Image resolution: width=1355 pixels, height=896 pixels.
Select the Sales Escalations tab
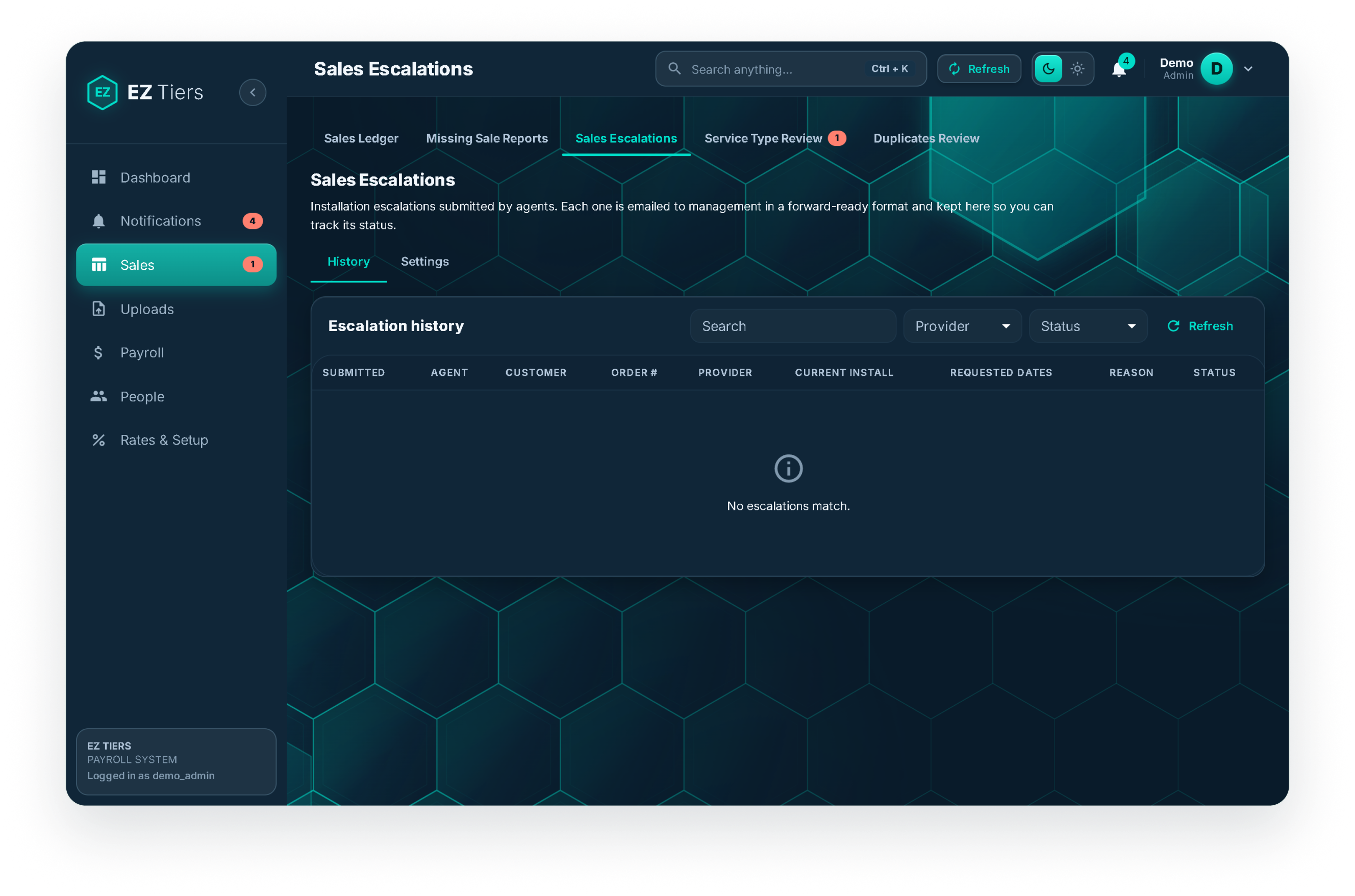coord(626,138)
